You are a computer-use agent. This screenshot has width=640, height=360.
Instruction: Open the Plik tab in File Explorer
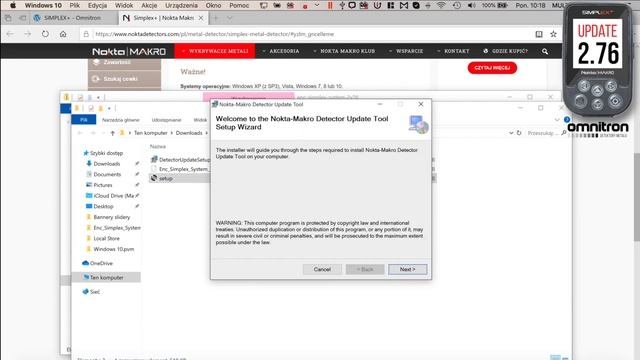(x=84, y=120)
